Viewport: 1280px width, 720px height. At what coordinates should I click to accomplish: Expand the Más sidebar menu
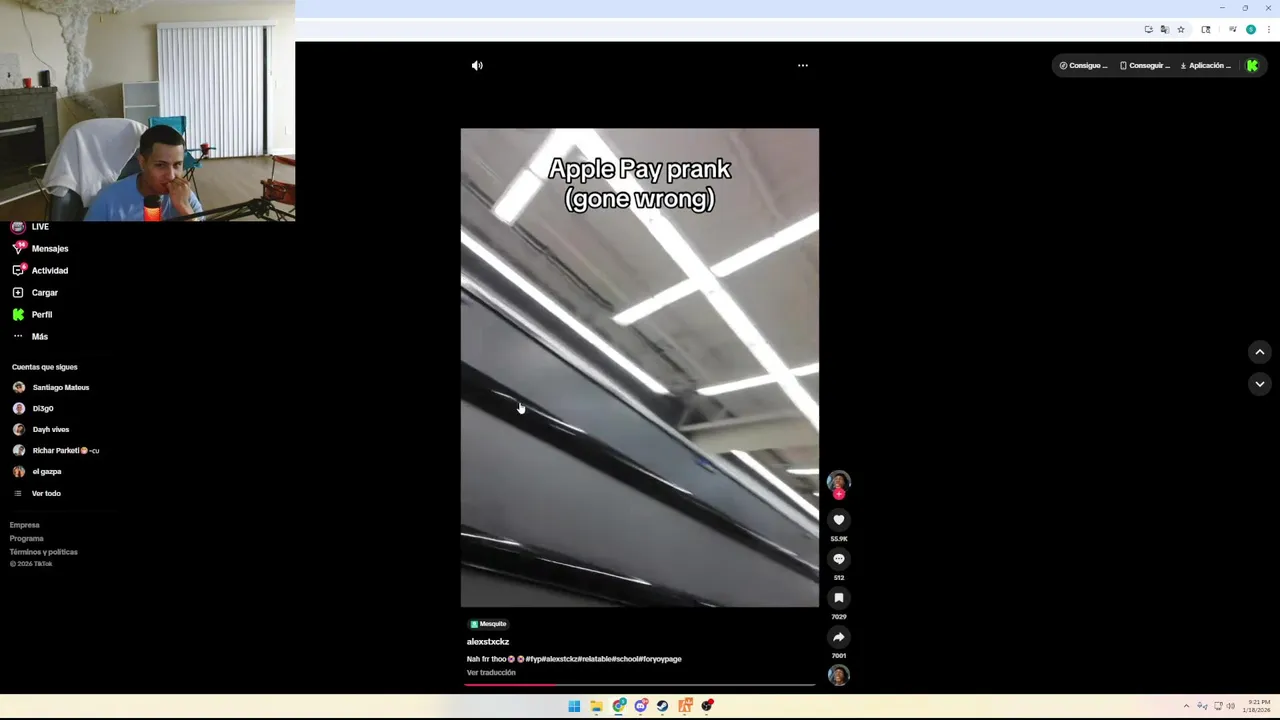point(30,336)
